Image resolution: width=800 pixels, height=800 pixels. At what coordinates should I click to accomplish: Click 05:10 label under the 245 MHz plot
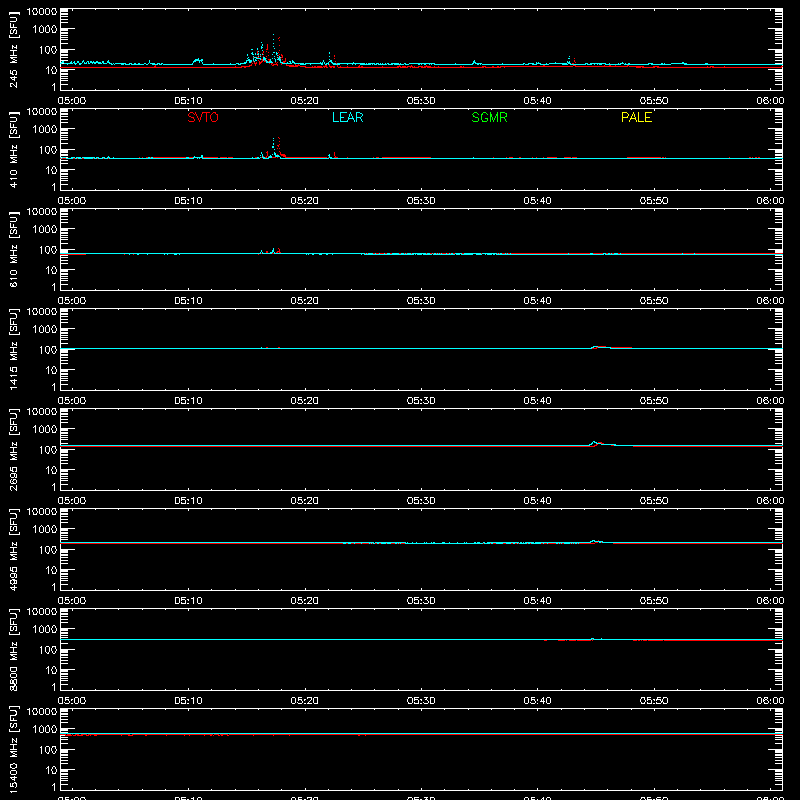click(x=188, y=101)
